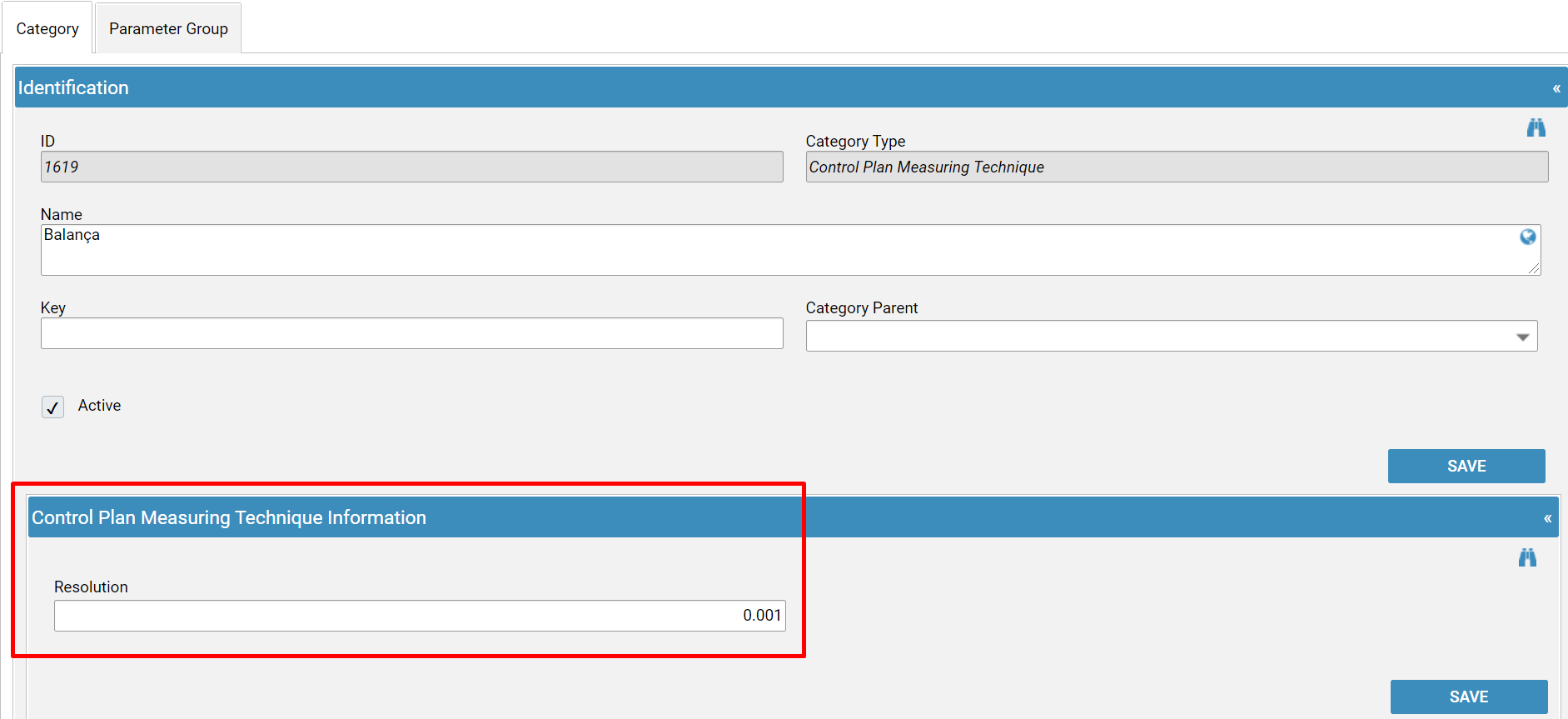This screenshot has width=1568, height=719.
Task: Click globe translation icon in Name field
Action: click(1528, 237)
